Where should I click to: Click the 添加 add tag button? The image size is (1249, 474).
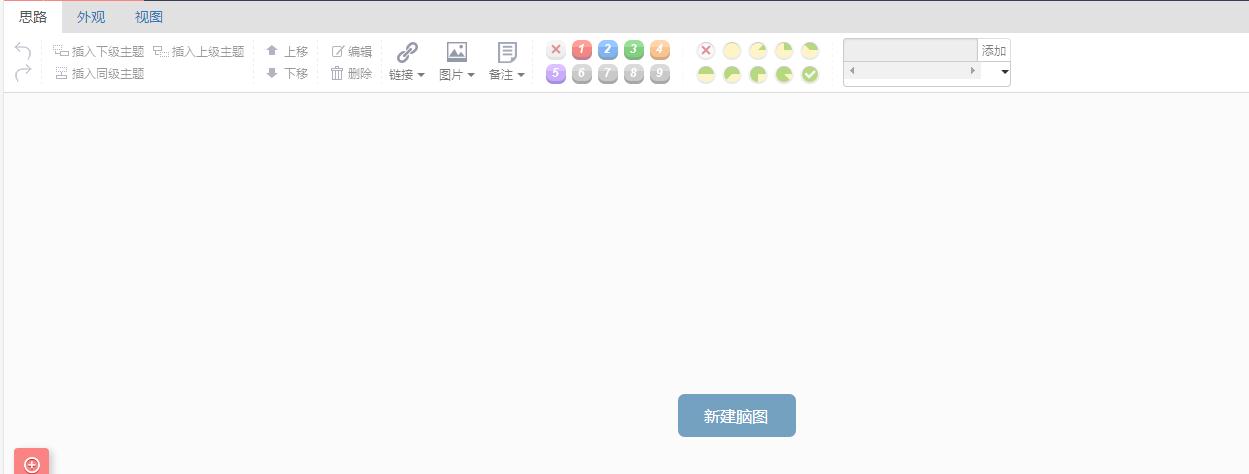[x=994, y=51]
